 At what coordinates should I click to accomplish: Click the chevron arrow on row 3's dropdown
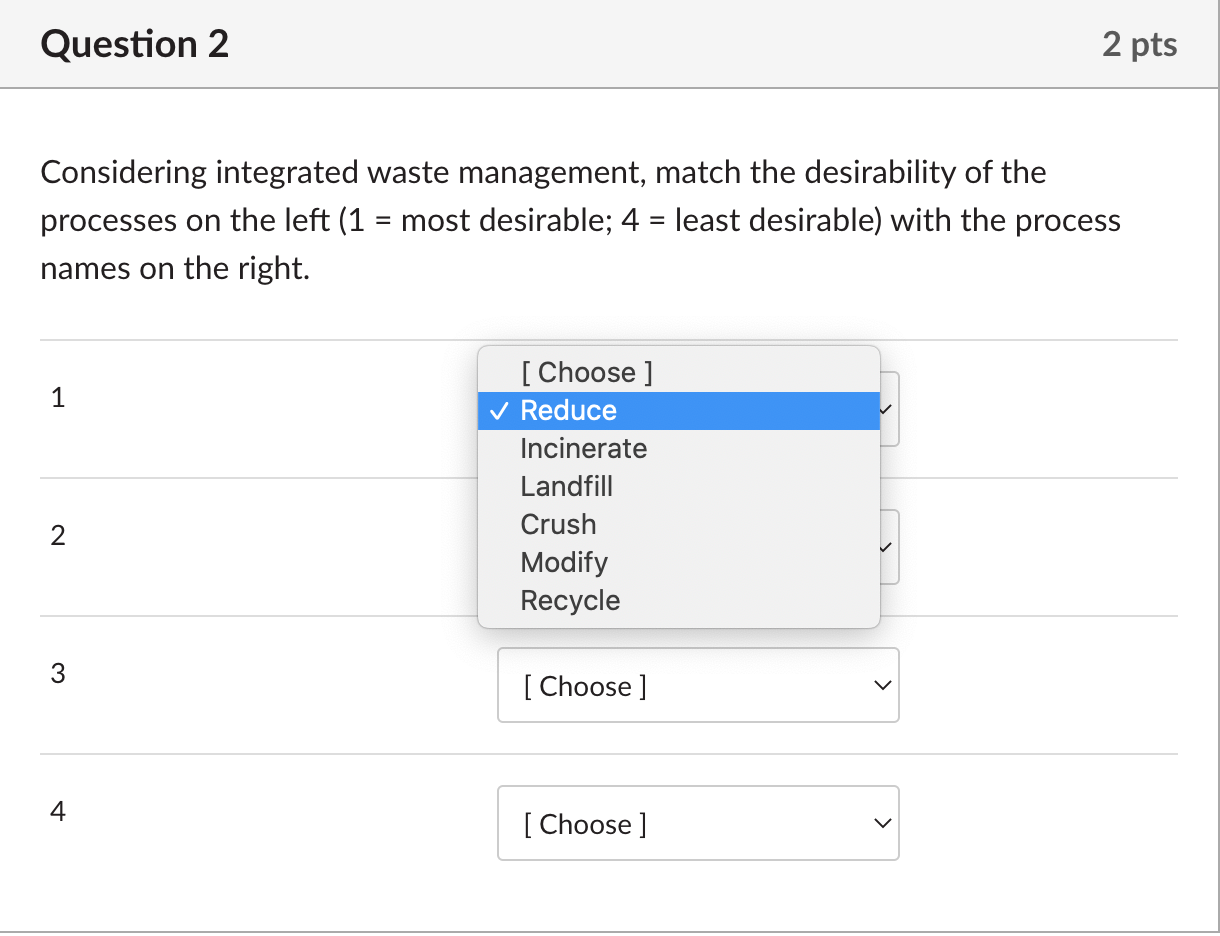click(x=881, y=686)
